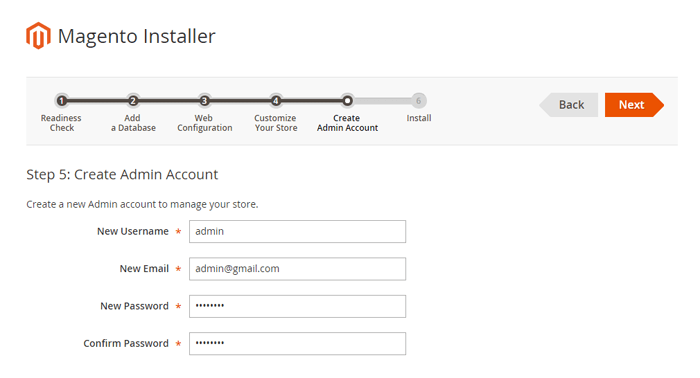Click the Create Admin Account step label
This screenshot has width=700, height=378.
coord(347,123)
